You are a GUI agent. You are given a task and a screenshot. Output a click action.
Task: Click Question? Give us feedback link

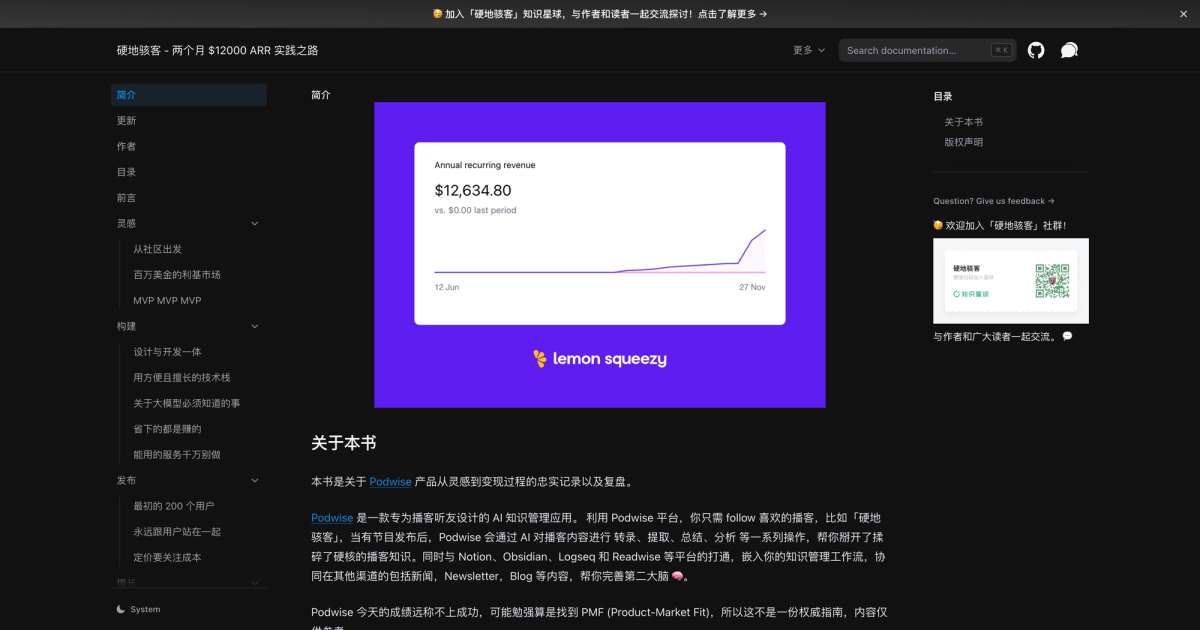click(x=994, y=201)
